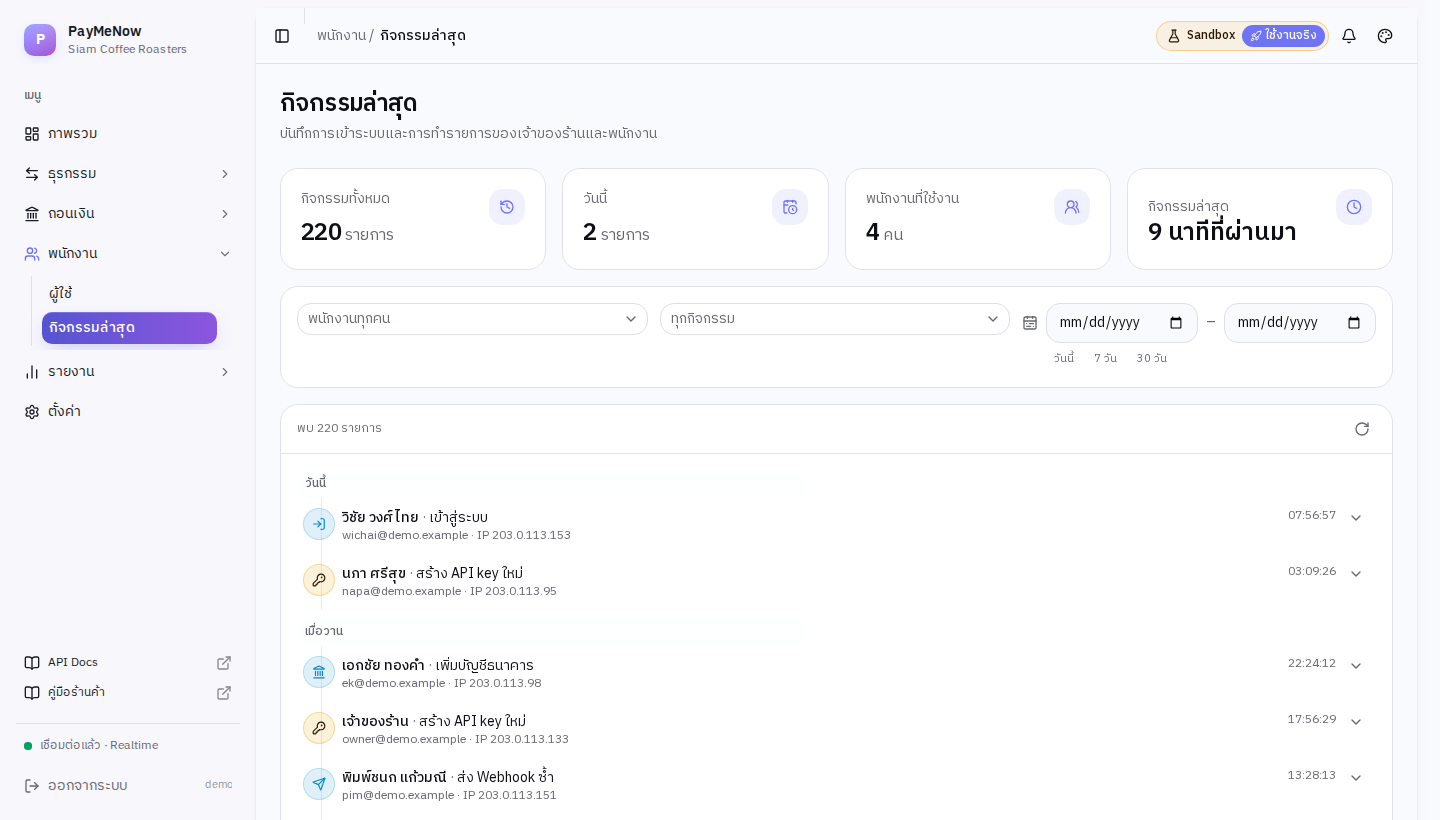Expand the 07:56:57 activity row chevron

(x=1356, y=518)
